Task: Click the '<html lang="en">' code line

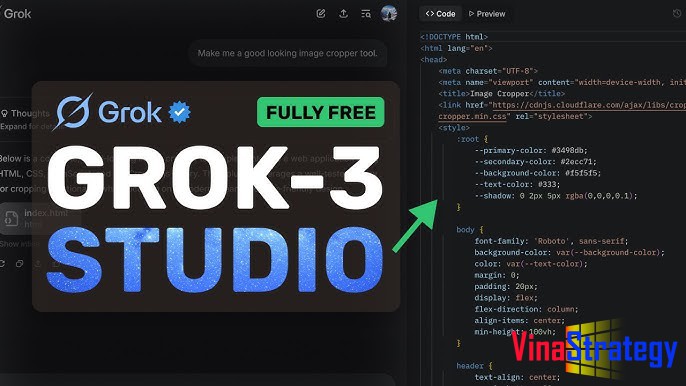Action: [456, 48]
